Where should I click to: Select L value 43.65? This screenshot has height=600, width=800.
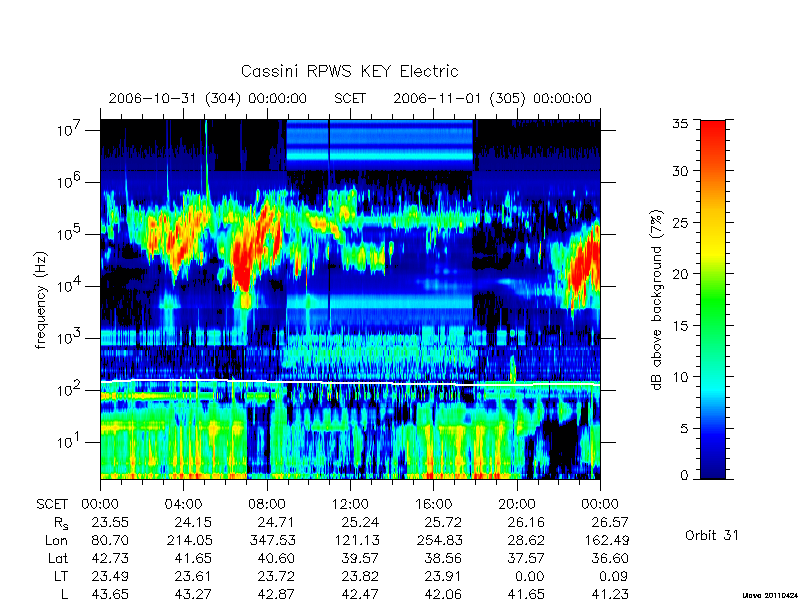click(x=110, y=593)
